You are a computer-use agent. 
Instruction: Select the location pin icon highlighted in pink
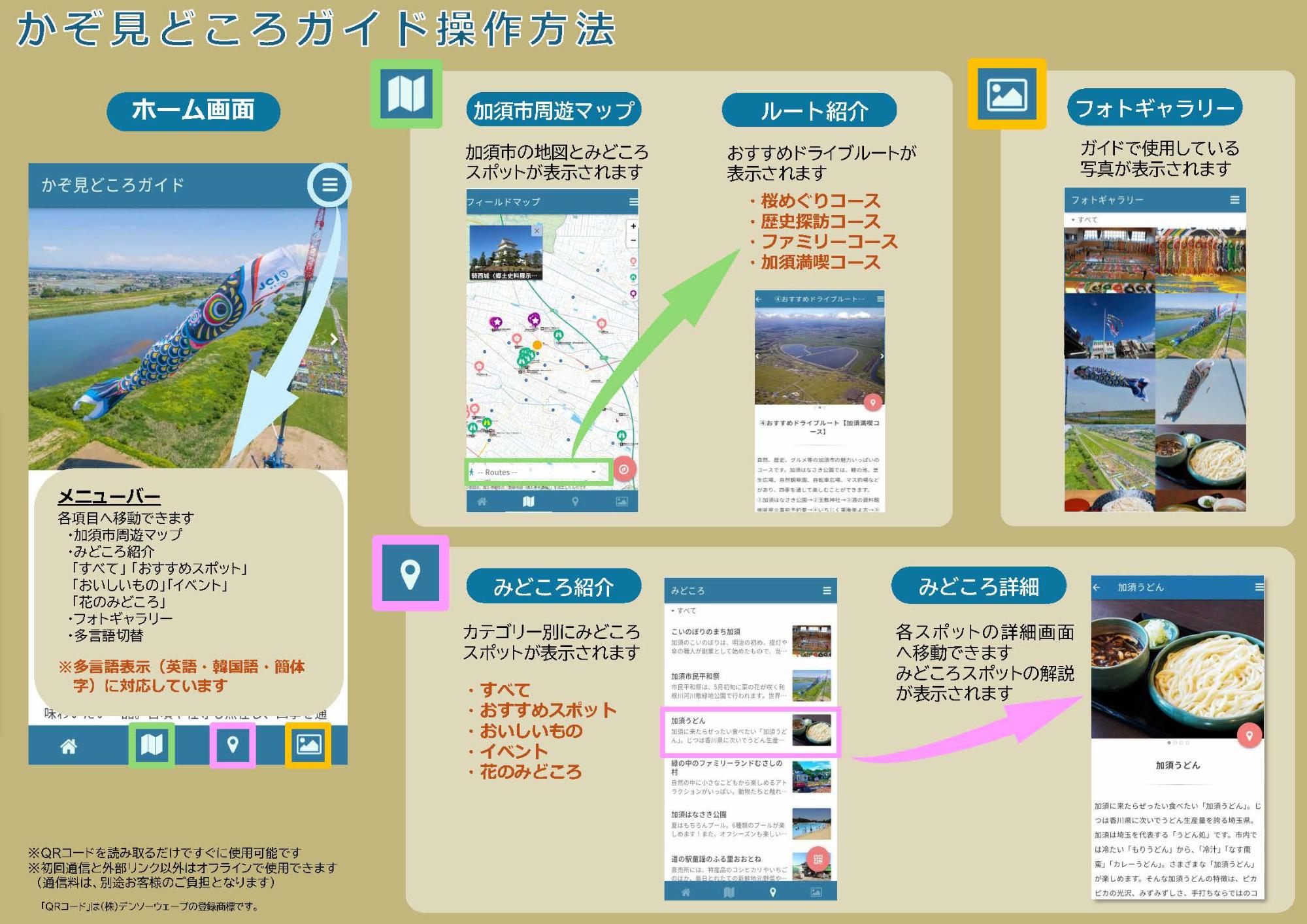tap(233, 745)
